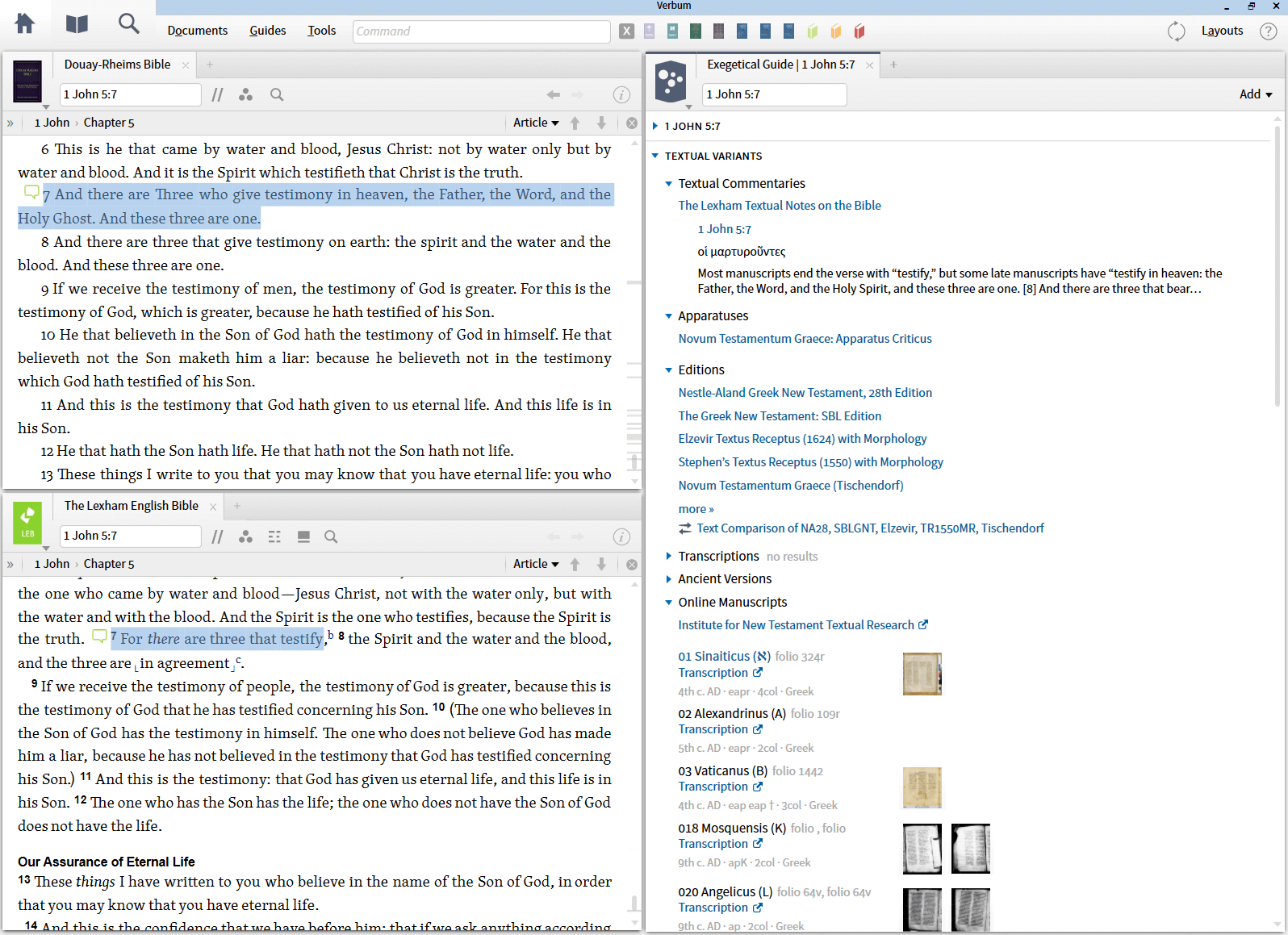Screen dimensions: 1288x935
Task: Open the Help question mark icon
Action: point(1269,31)
